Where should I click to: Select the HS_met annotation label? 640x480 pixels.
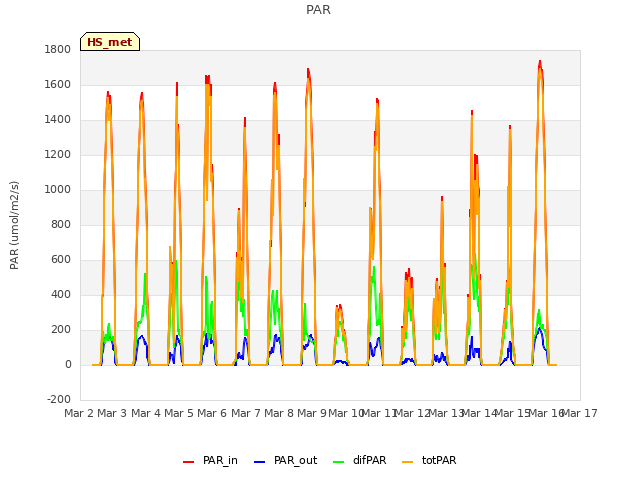[x=110, y=42]
